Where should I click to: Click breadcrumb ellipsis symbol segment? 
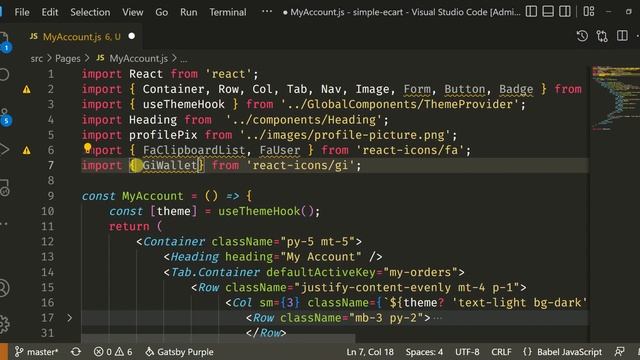[x=184, y=60]
